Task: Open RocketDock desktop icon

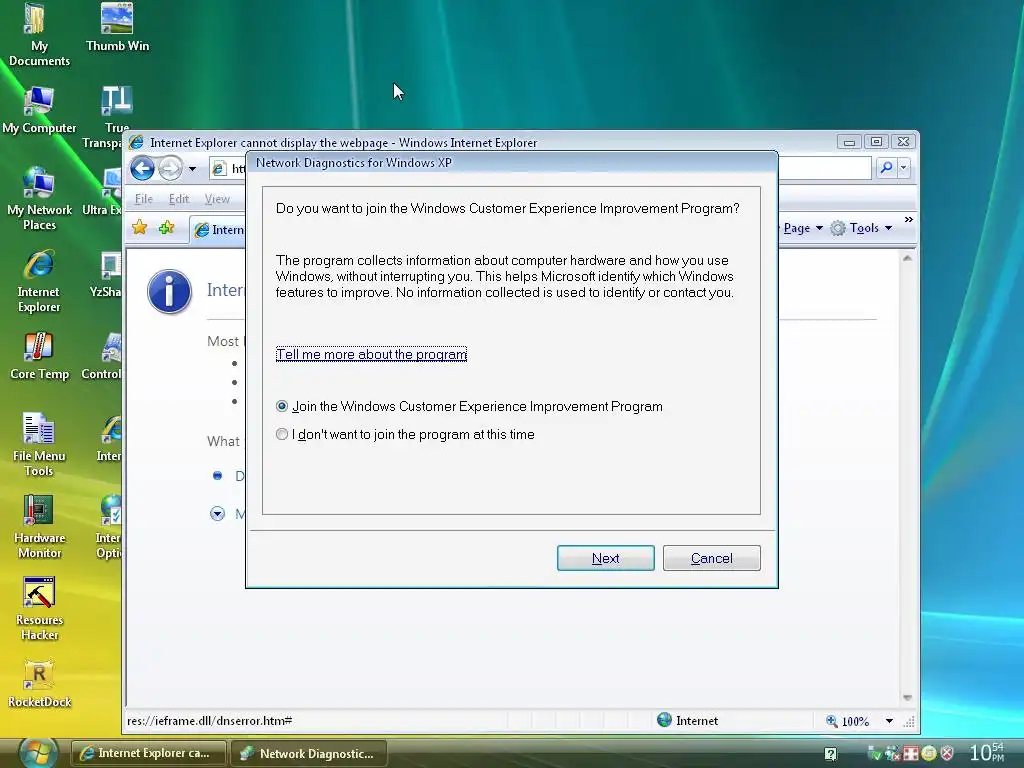Action: [39, 684]
